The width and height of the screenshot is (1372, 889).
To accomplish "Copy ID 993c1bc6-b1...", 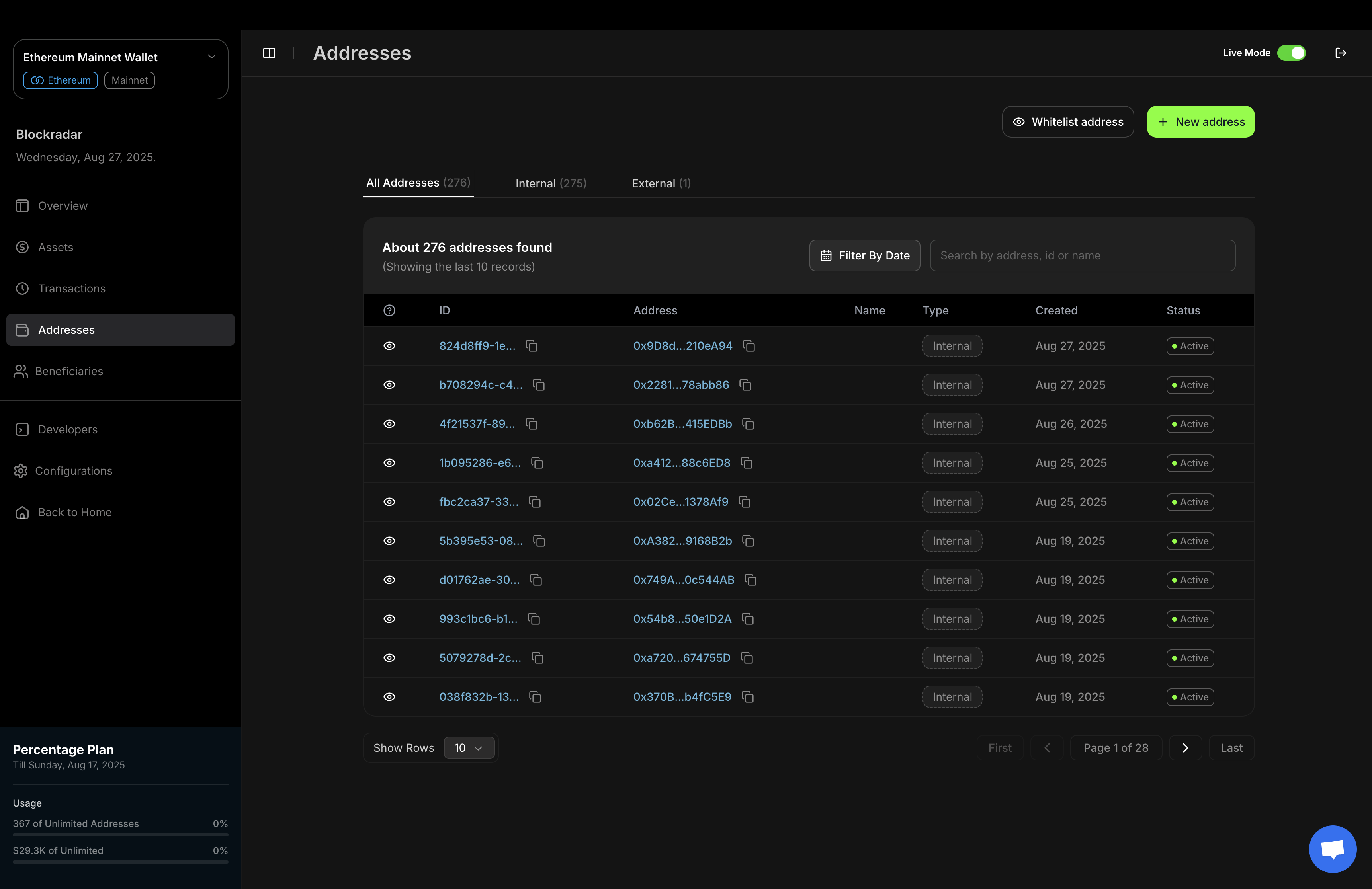I will [534, 619].
